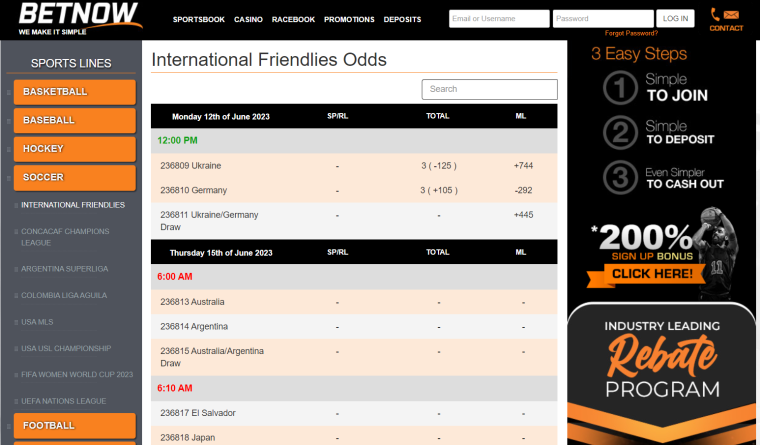Click the 236813 Australia row

coord(354,302)
